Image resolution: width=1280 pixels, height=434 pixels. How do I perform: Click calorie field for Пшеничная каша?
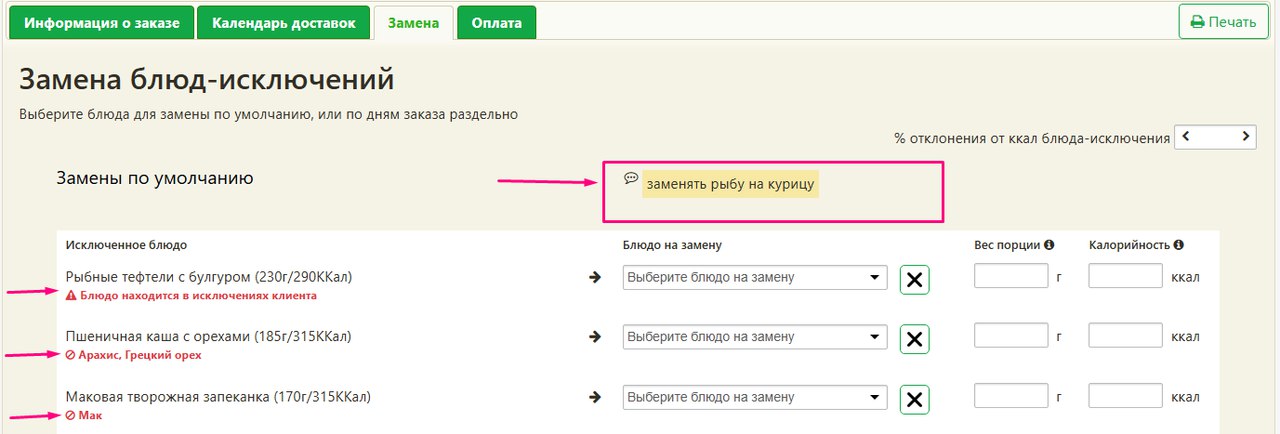[1125, 336]
